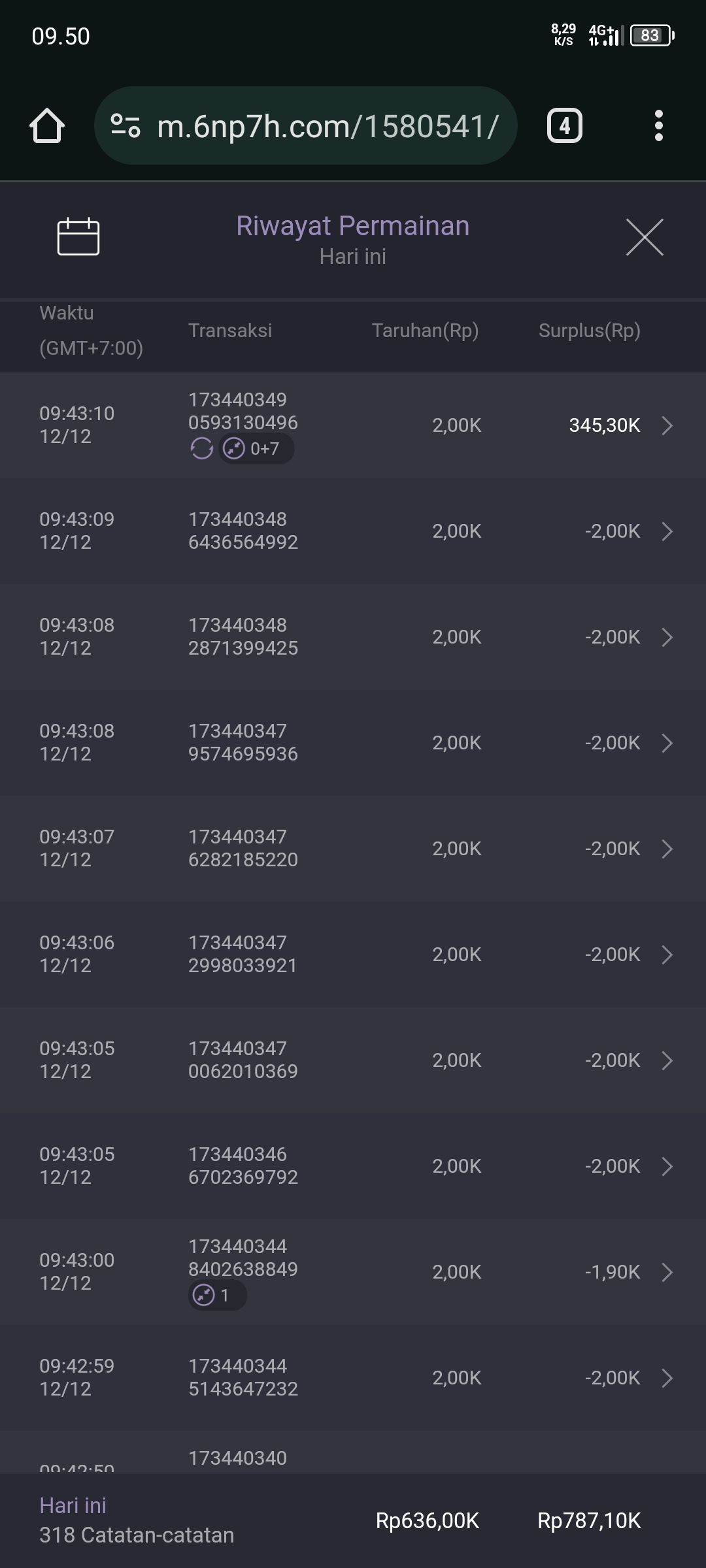Open the tab switcher showing 4 tabs

pyautogui.click(x=564, y=125)
